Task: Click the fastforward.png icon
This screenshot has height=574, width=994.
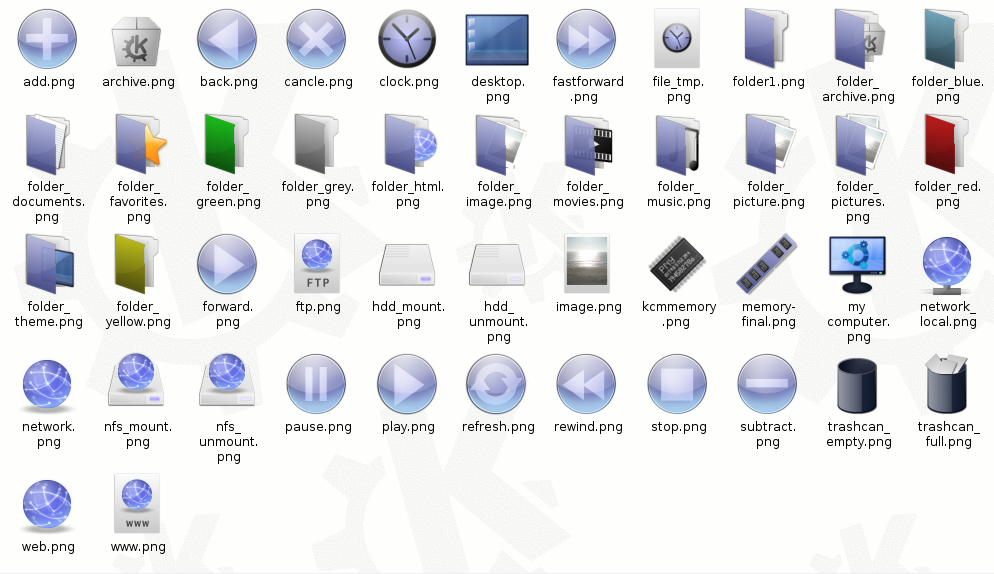Action: pyautogui.click(x=586, y=39)
